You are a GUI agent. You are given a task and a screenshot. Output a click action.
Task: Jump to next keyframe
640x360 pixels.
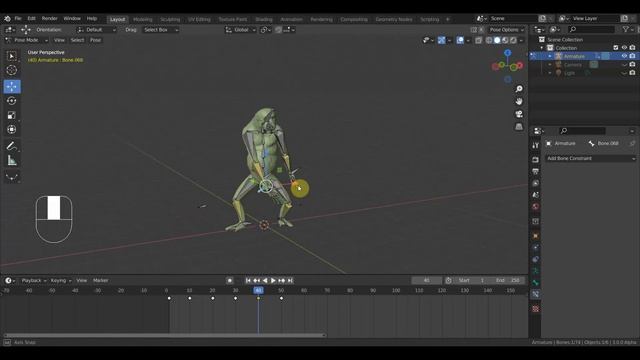pos(282,280)
